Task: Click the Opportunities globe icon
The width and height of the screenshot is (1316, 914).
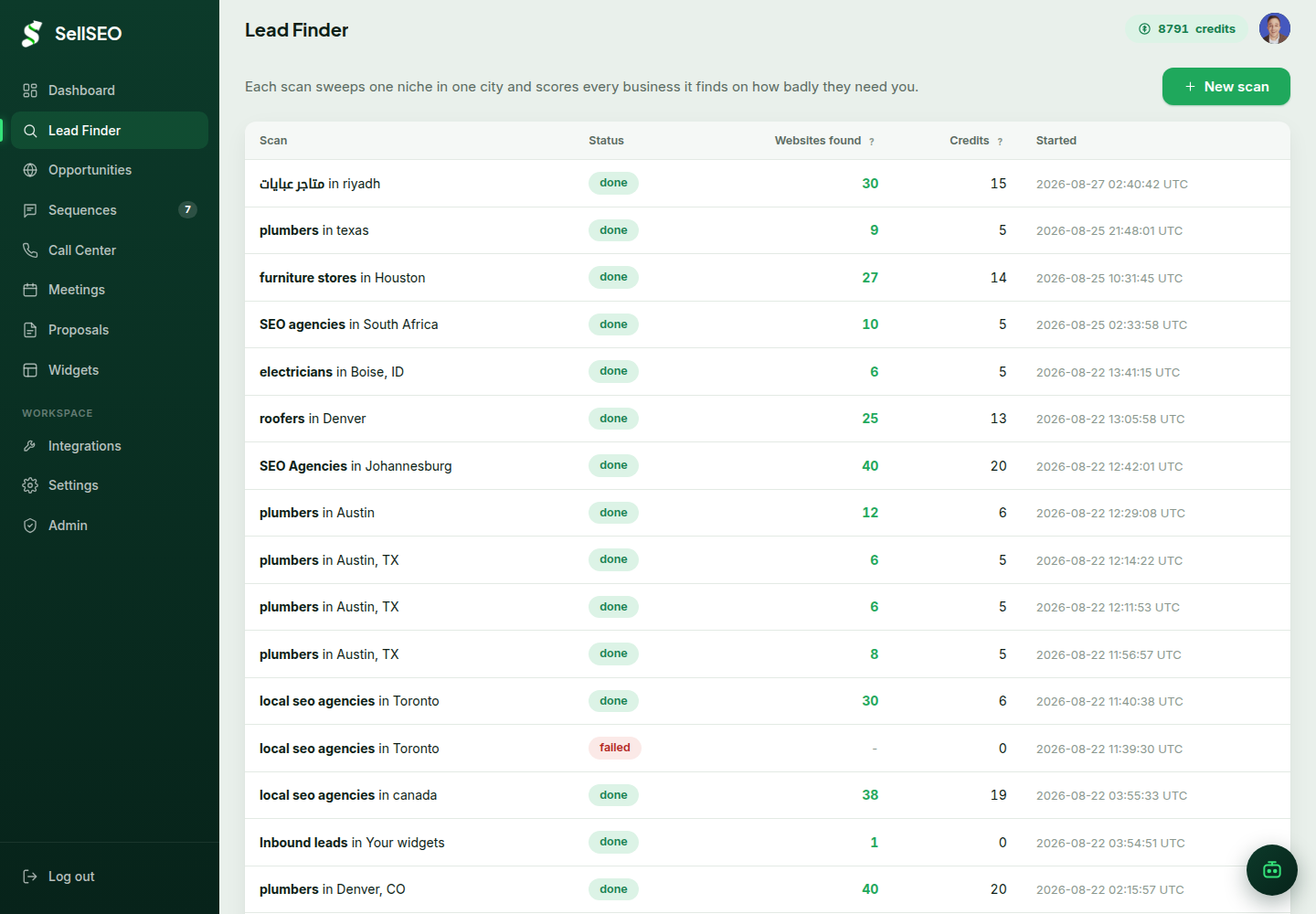Action: [30, 170]
